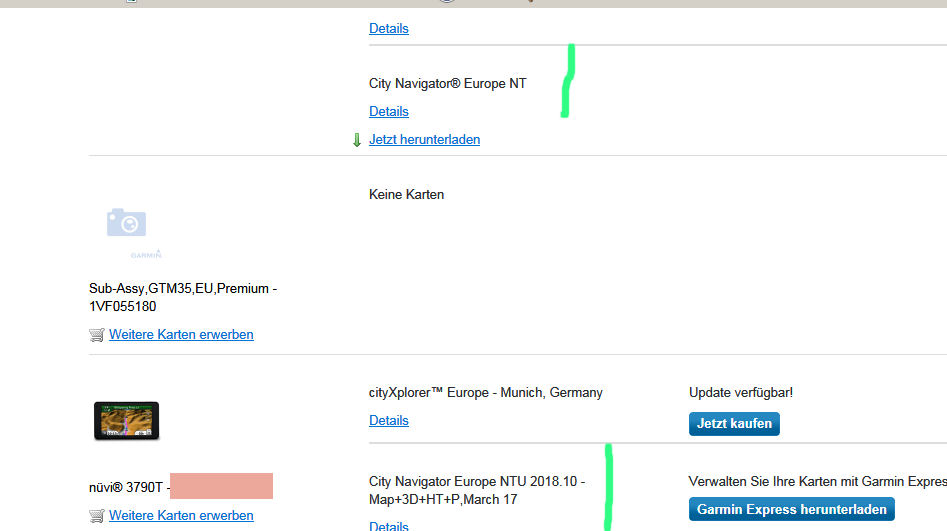Select the 'Sub-Assy,GTM35,EU,Premium' device name
This screenshot has height=531, width=947.
[x=179, y=289]
